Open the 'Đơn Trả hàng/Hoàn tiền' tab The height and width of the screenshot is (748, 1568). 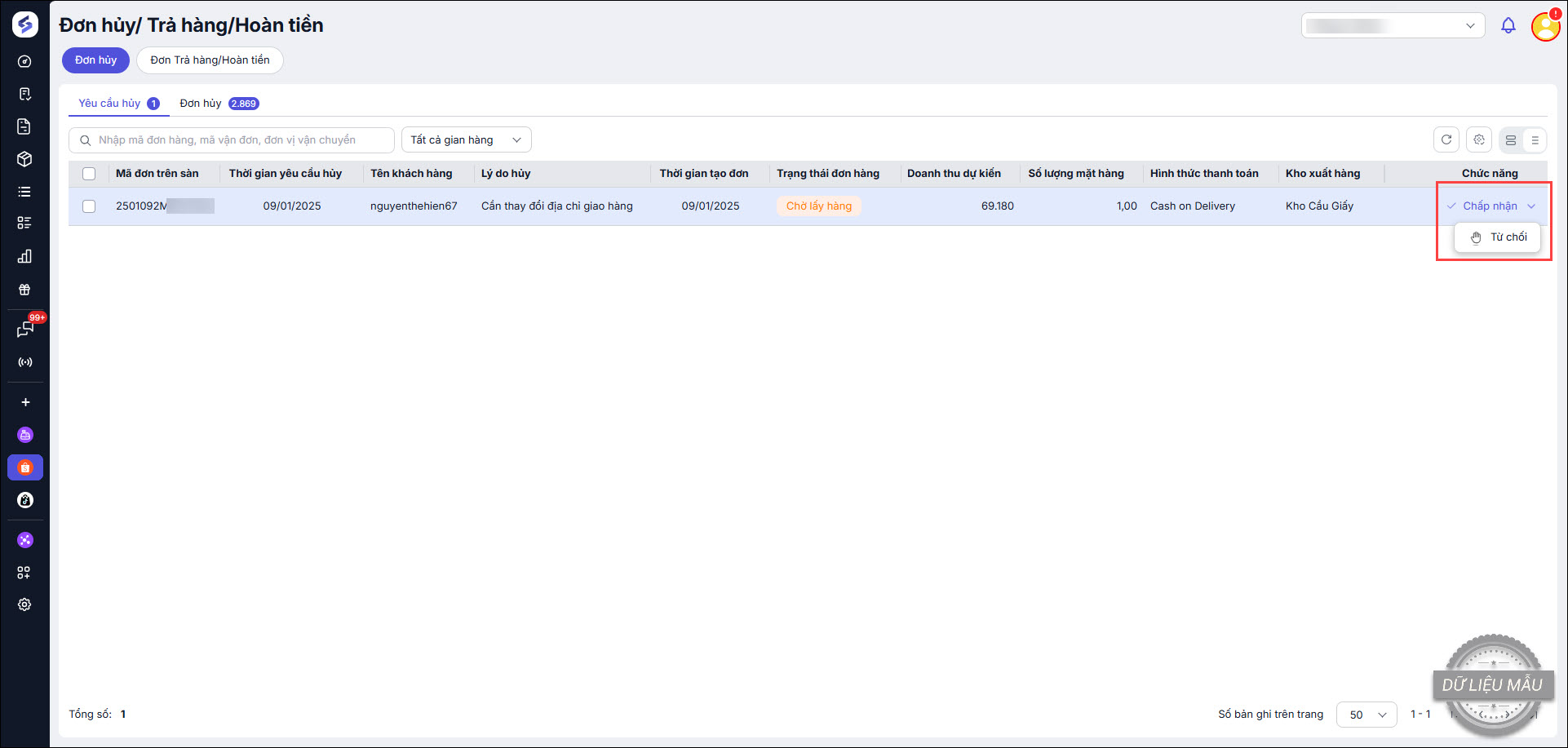(210, 60)
